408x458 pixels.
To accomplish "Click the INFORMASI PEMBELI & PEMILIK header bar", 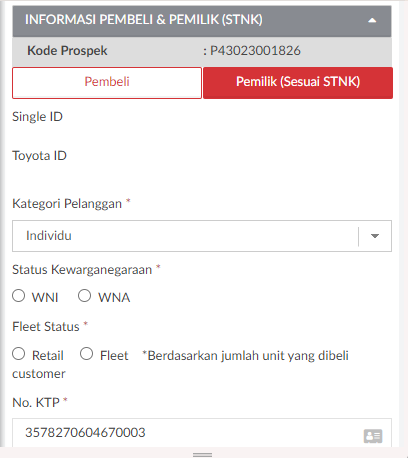I will pos(202,21).
